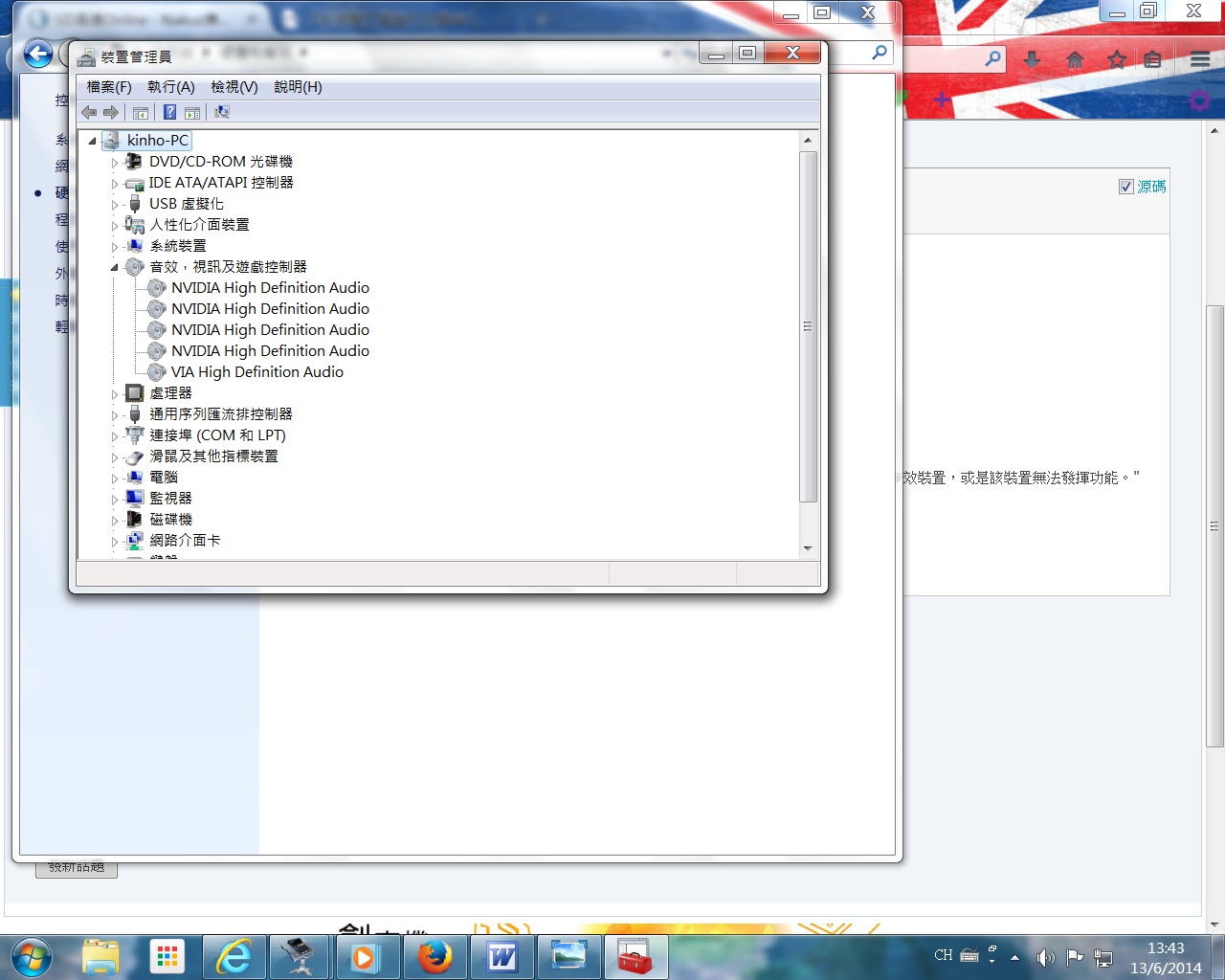Image resolution: width=1225 pixels, height=980 pixels.
Task: Open the Windows Start menu
Action: (31, 957)
